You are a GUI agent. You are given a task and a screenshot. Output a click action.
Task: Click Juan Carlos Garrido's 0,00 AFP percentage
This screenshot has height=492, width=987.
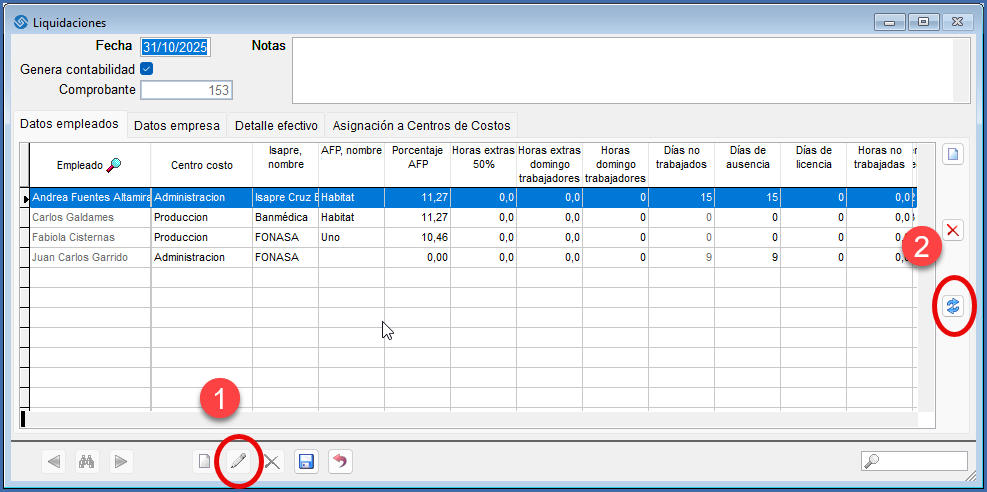tap(417, 257)
